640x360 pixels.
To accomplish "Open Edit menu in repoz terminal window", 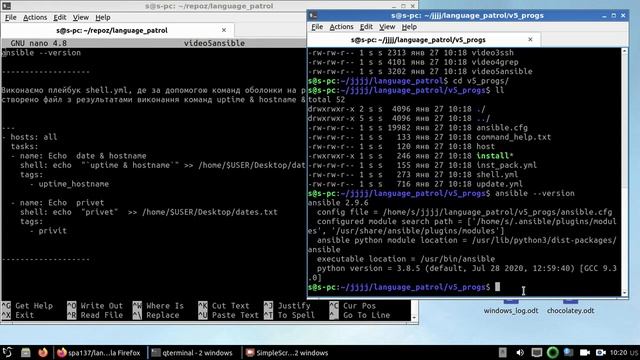I will 60,18.
